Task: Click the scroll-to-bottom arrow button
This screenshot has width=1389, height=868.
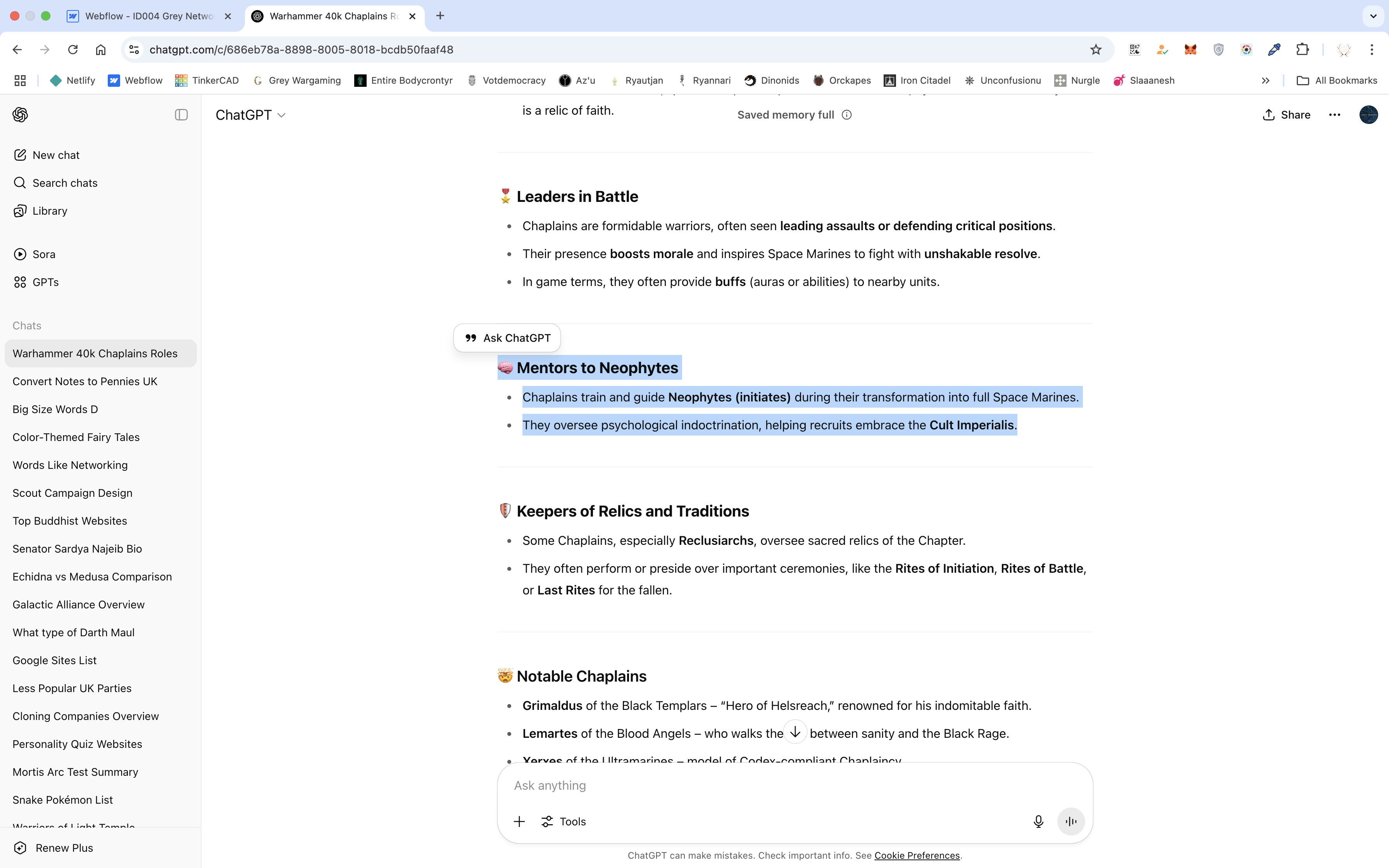Action: point(795,732)
